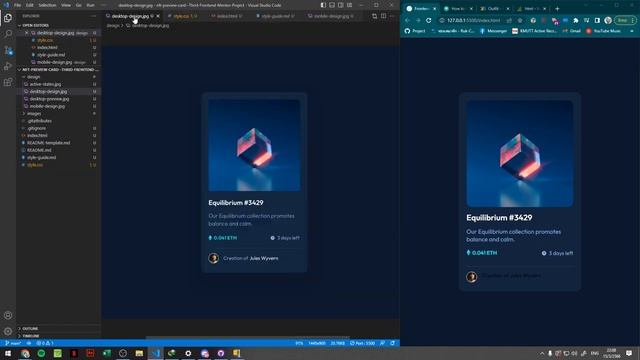This screenshot has width=640, height=360.
Task: Close the desktop-design.jpg editor tab
Action: pos(158,16)
